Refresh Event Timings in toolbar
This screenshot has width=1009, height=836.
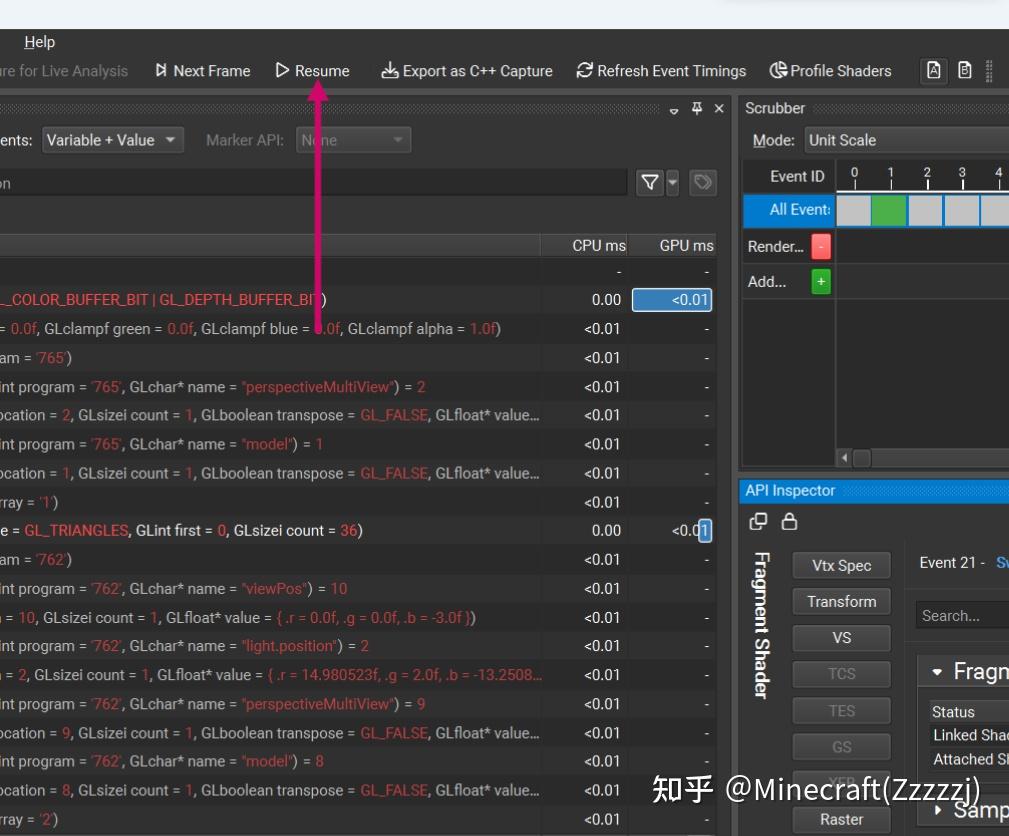point(661,71)
